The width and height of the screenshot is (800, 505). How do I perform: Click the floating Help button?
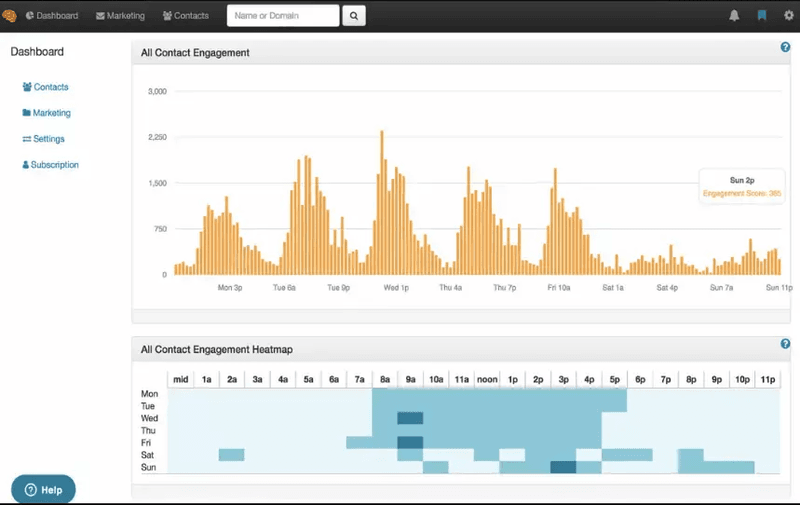43,490
